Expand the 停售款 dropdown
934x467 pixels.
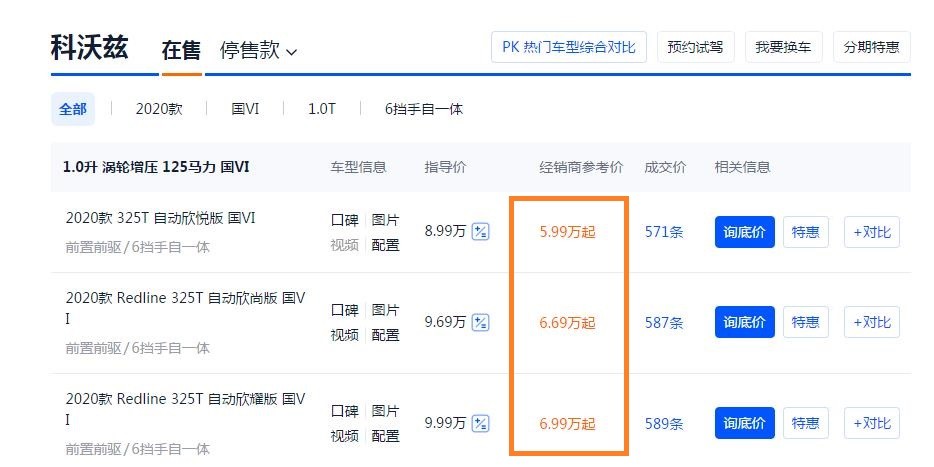[x=258, y=51]
